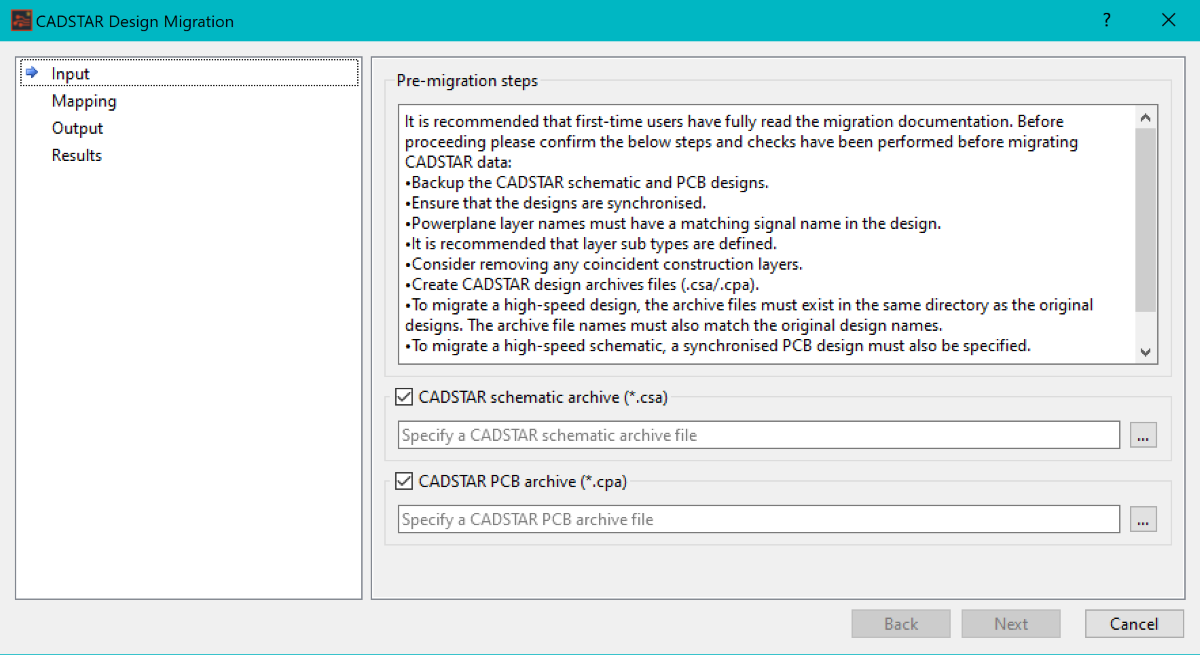The image size is (1200, 655).
Task: Select the Mapping step in the sidebar
Action: point(84,101)
